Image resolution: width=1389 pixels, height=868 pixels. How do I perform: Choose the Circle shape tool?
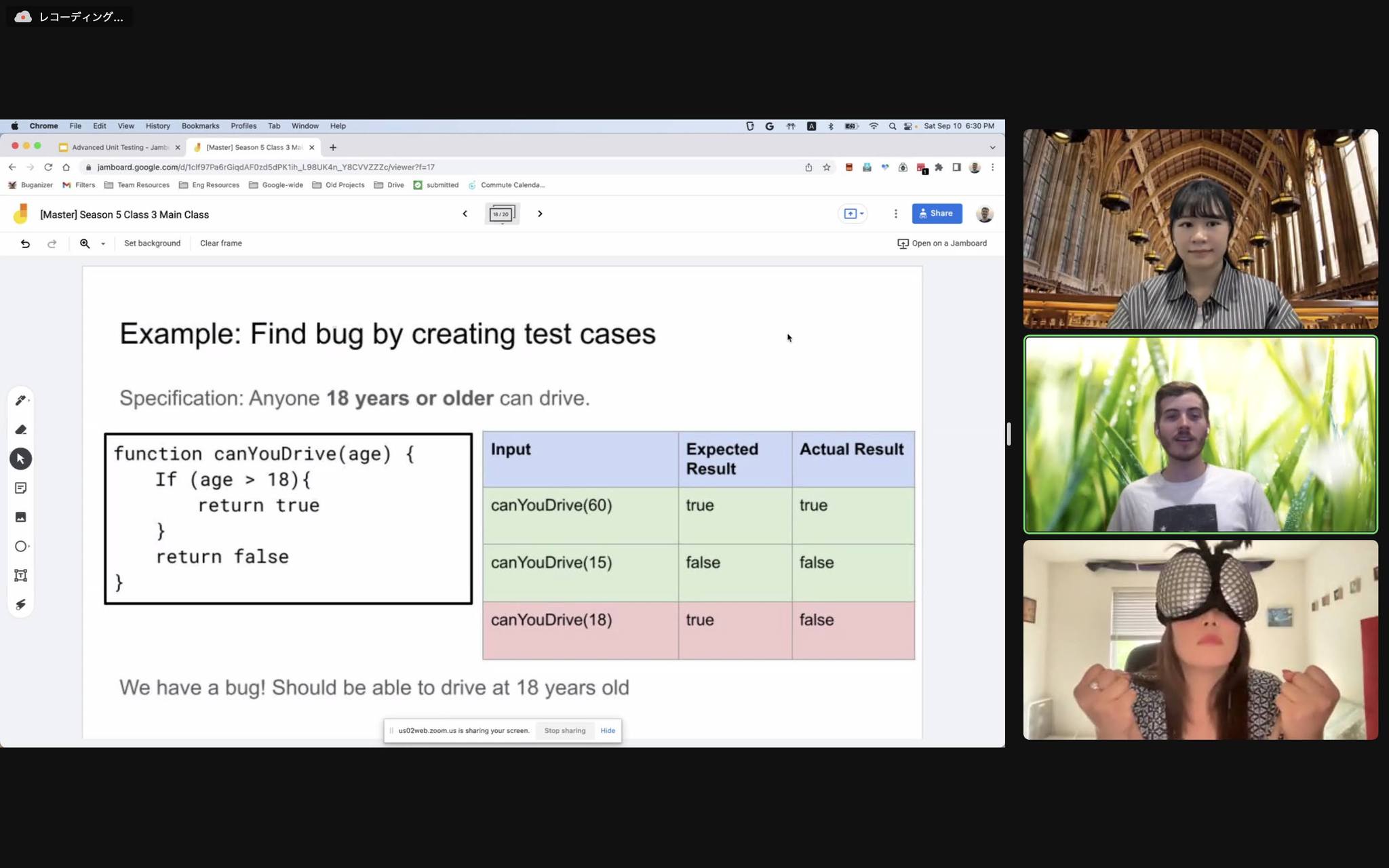pyautogui.click(x=20, y=547)
